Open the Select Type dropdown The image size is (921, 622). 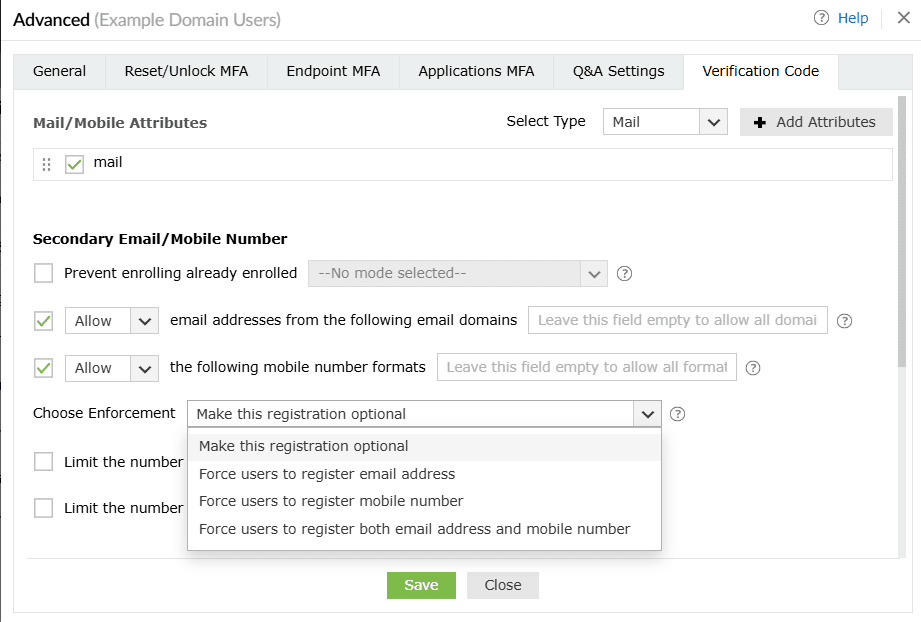tap(664, 121)
